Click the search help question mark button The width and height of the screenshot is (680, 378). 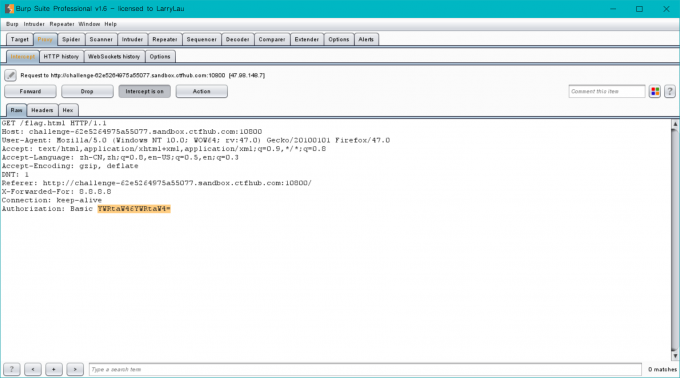12,369
